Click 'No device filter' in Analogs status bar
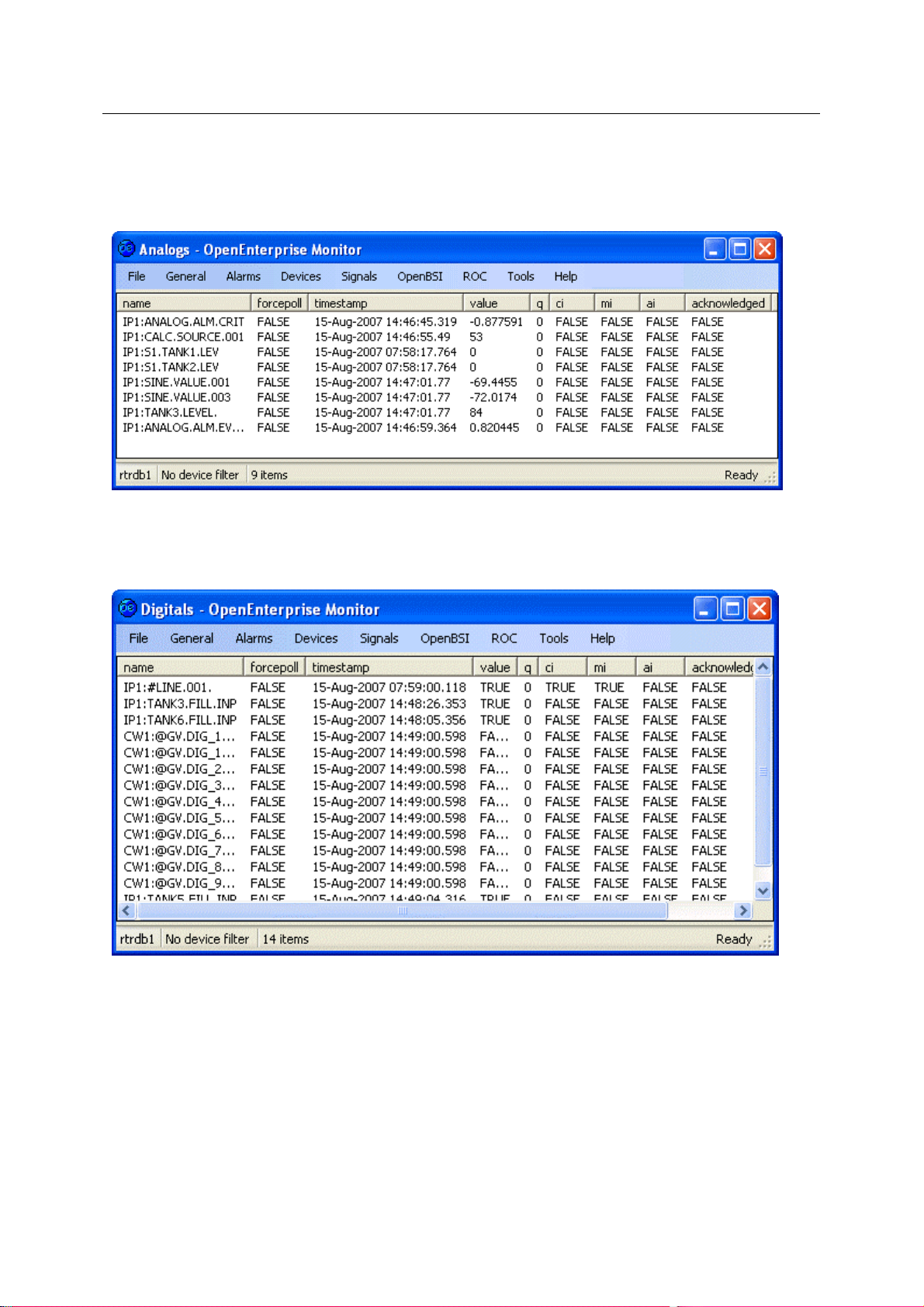The height and width of the screenshot is (1307, 924). tap(200, 475)
